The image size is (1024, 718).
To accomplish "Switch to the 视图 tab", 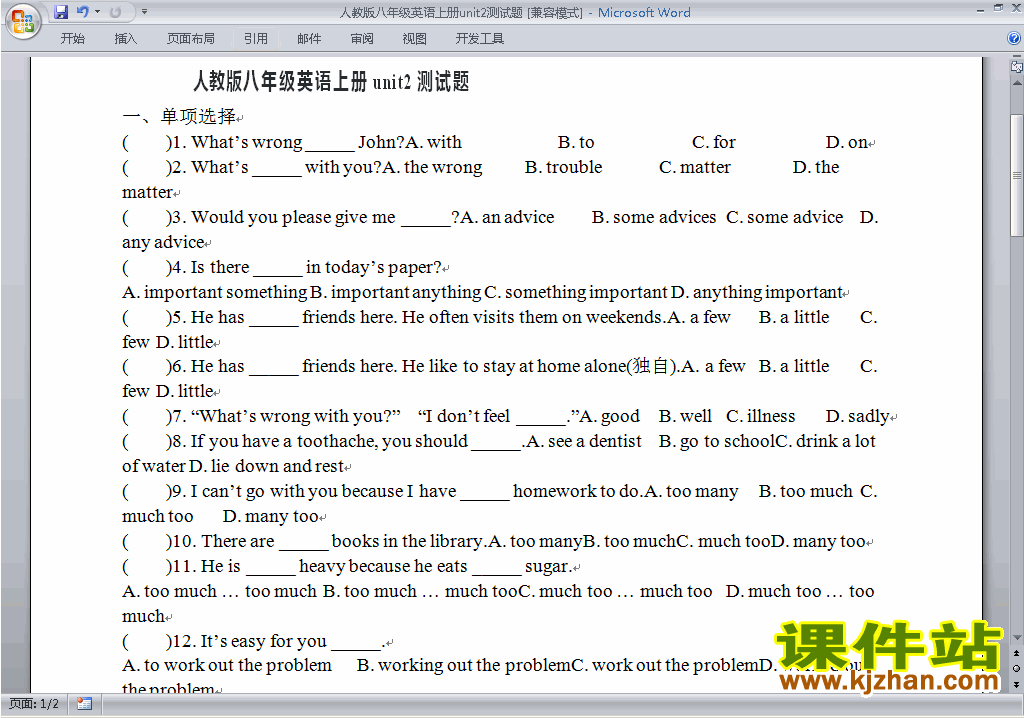I will (x=415, y=39).
